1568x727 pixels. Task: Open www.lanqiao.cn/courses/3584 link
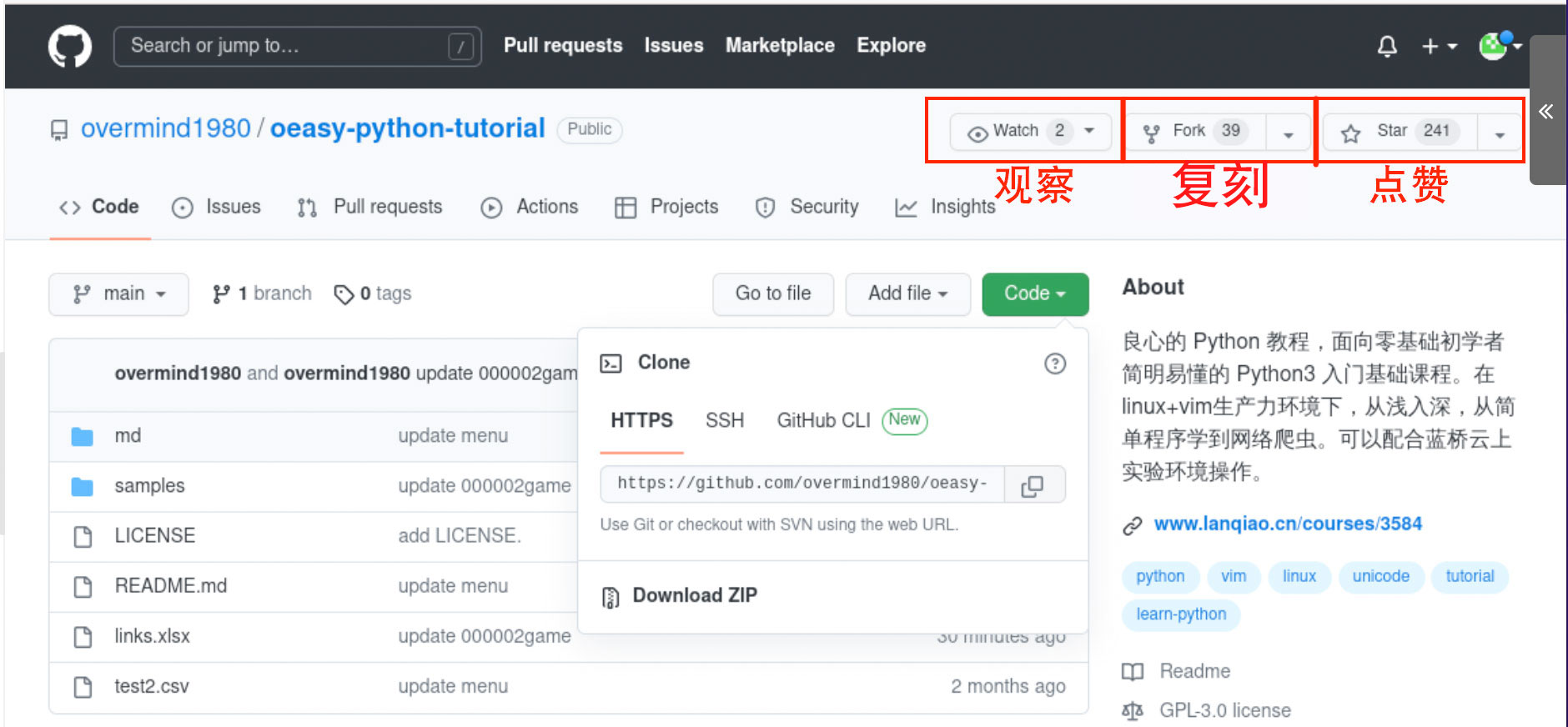click(1288, 524)
